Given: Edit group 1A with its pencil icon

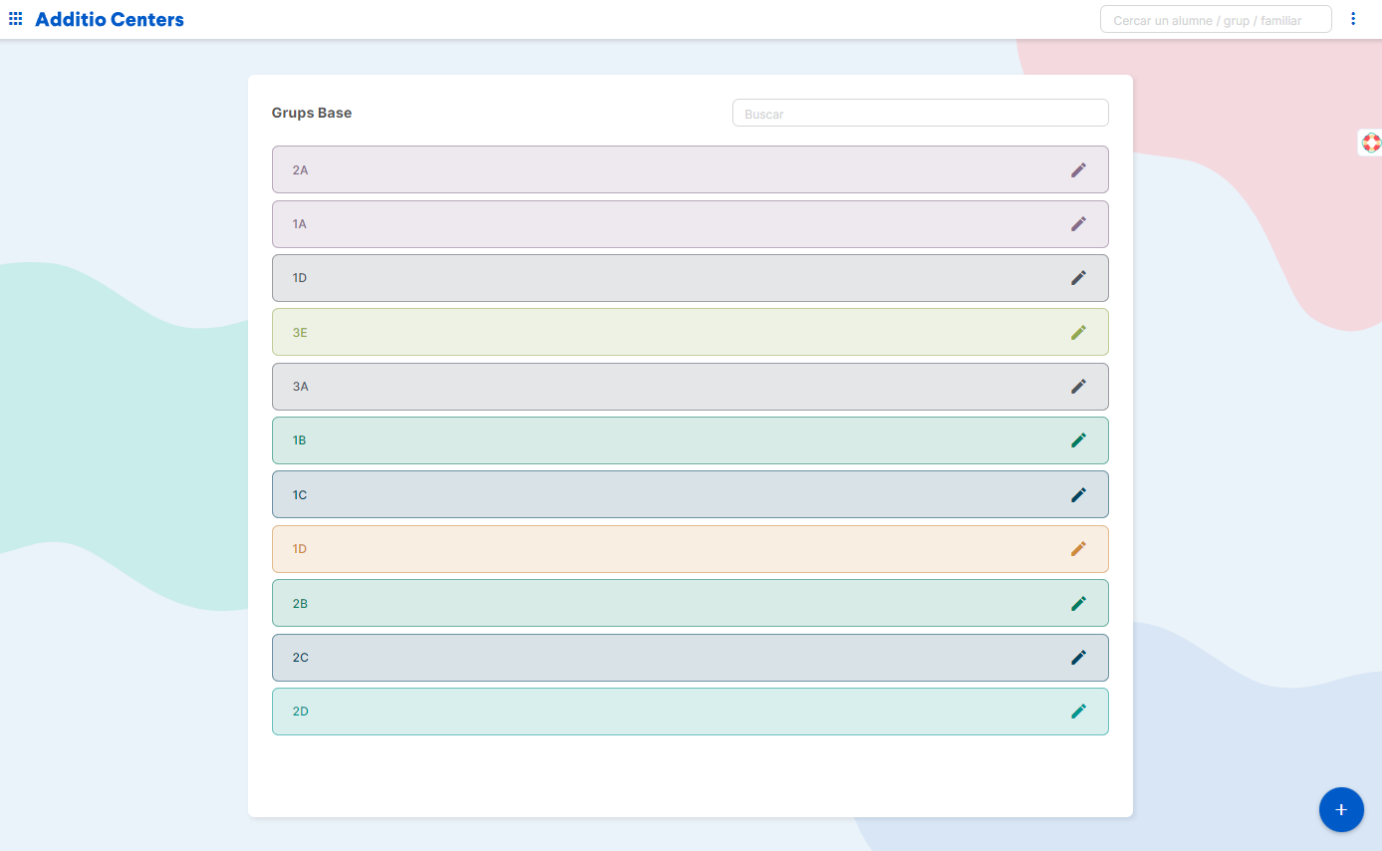Looking at the screenshot, I should pos(1078,224).
